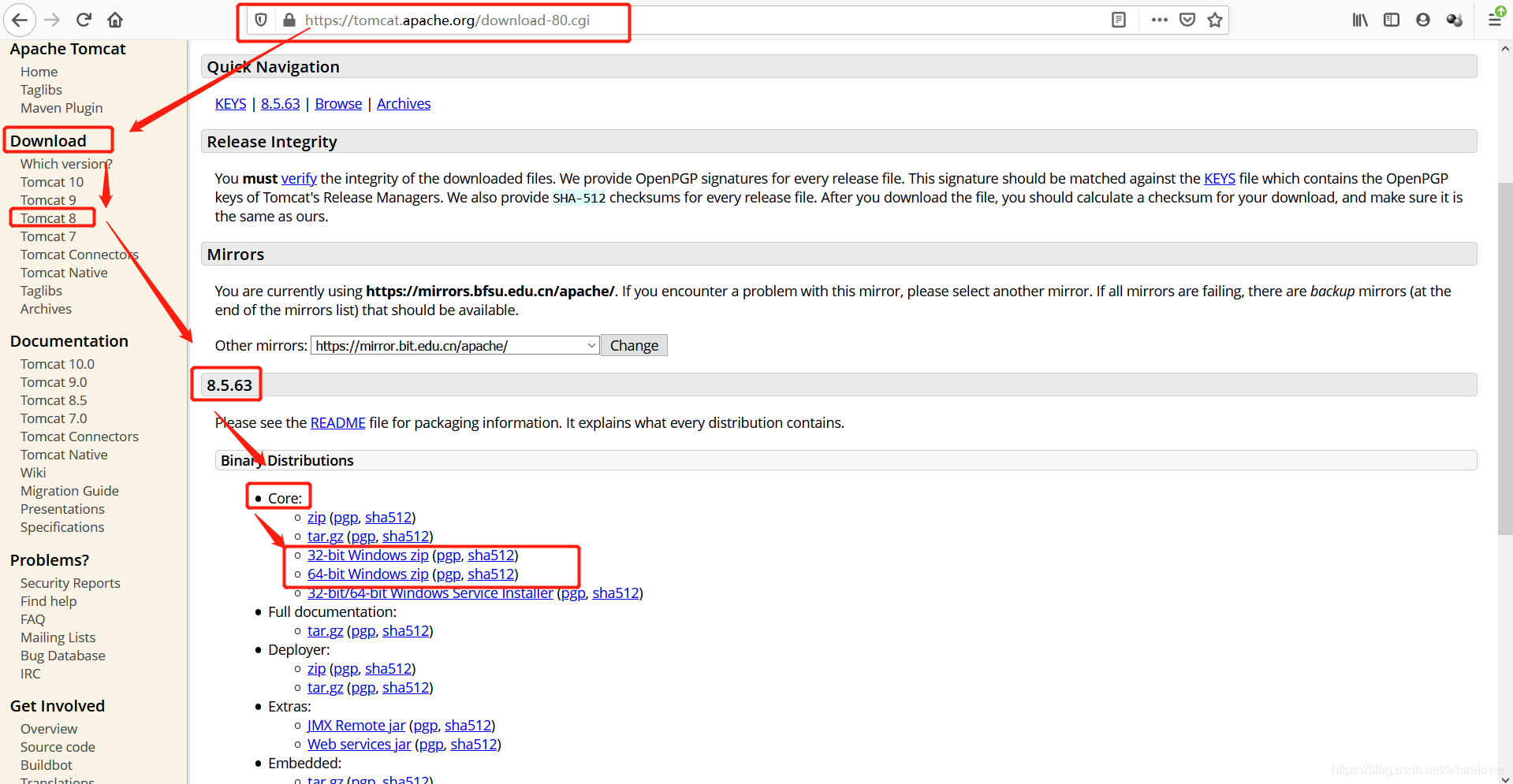Open Tomcat 10.0 documentation
The height and width of the screenshot is (784, 1513).
58,364
